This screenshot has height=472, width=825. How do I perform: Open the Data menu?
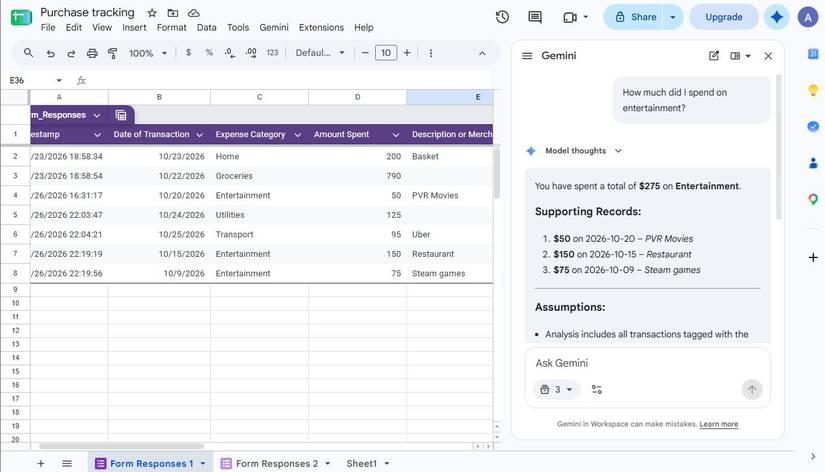[x=206, y=27]
